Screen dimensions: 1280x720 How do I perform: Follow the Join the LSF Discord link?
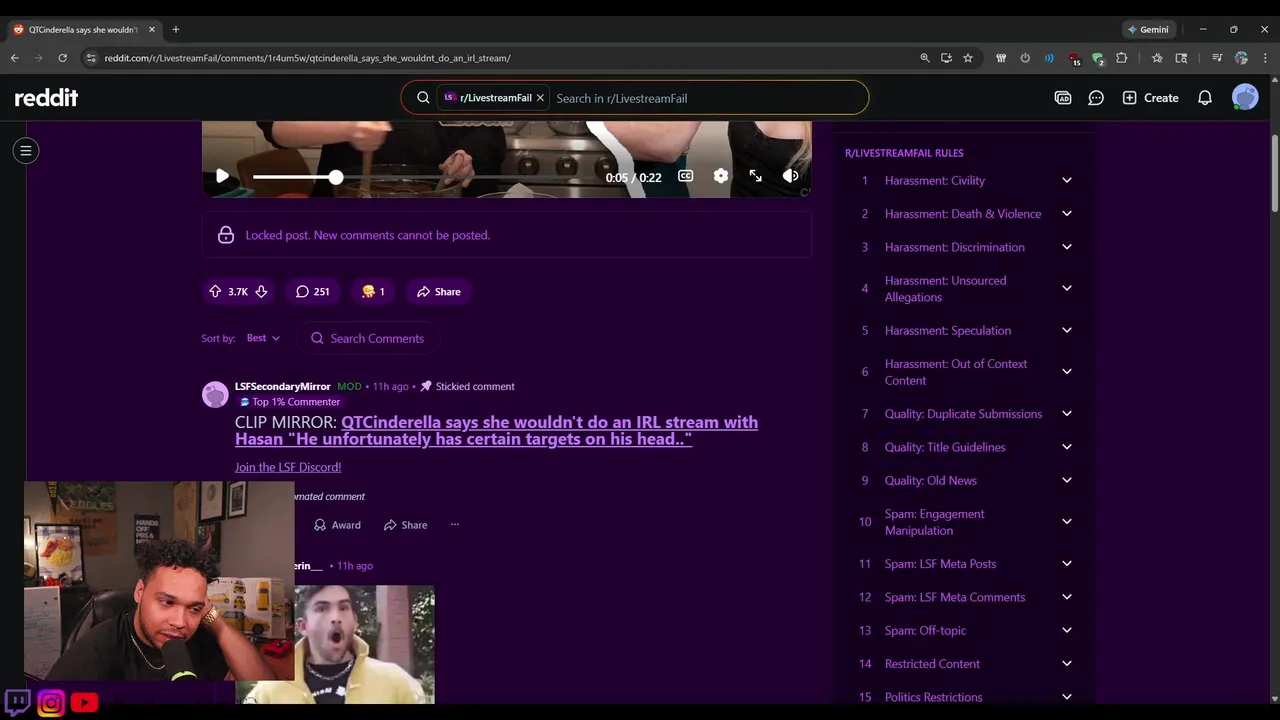[x=288, y=467]
